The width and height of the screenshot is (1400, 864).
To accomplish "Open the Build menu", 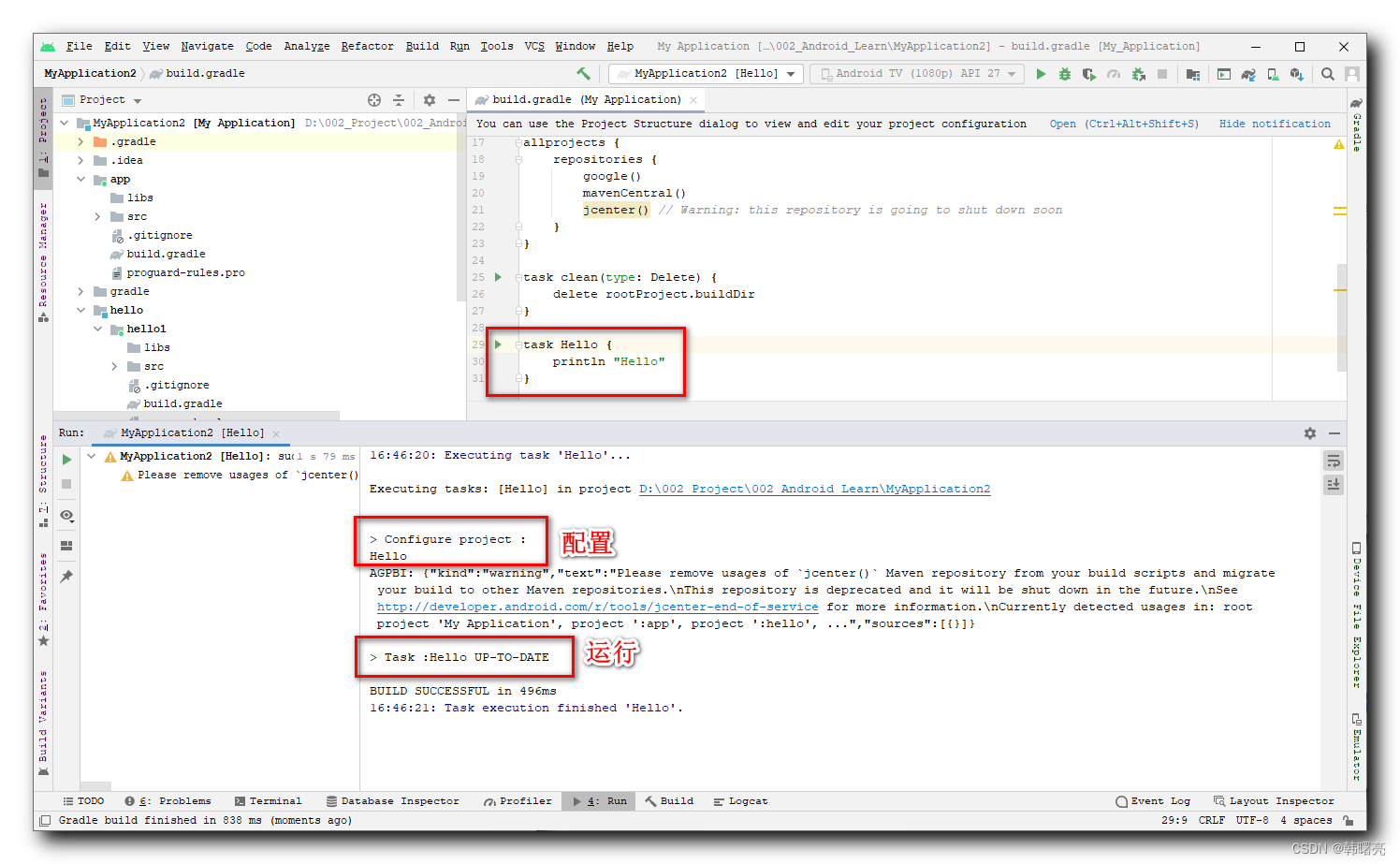I will click(x=422, y=46).
